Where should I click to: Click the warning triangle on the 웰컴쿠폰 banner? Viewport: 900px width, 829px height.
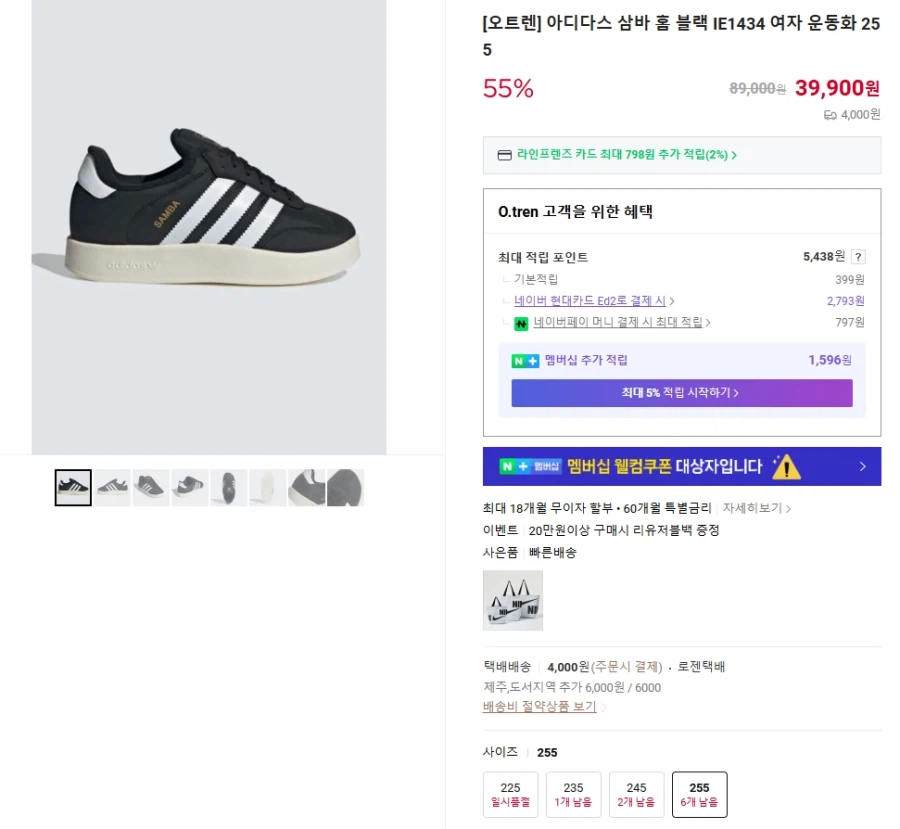pyautogui.click(x=786, y=466)
